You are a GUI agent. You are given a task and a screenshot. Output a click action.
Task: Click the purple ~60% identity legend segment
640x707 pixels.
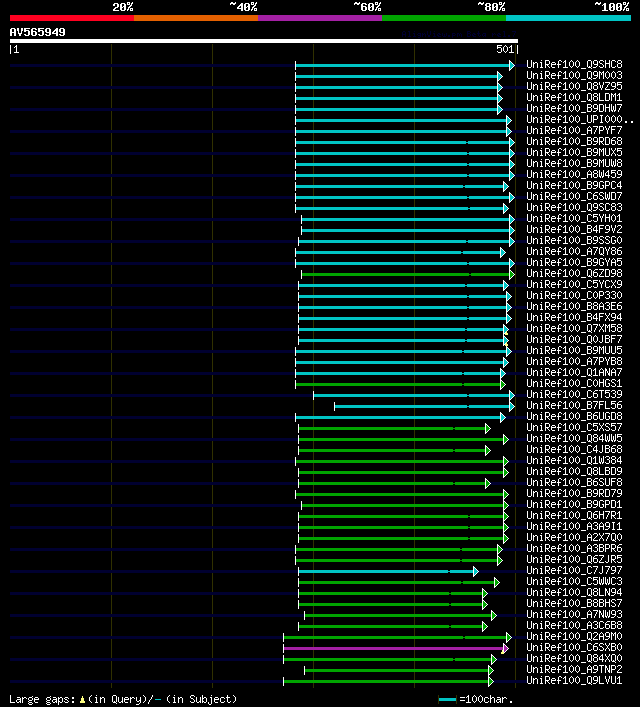coord(320,18)
